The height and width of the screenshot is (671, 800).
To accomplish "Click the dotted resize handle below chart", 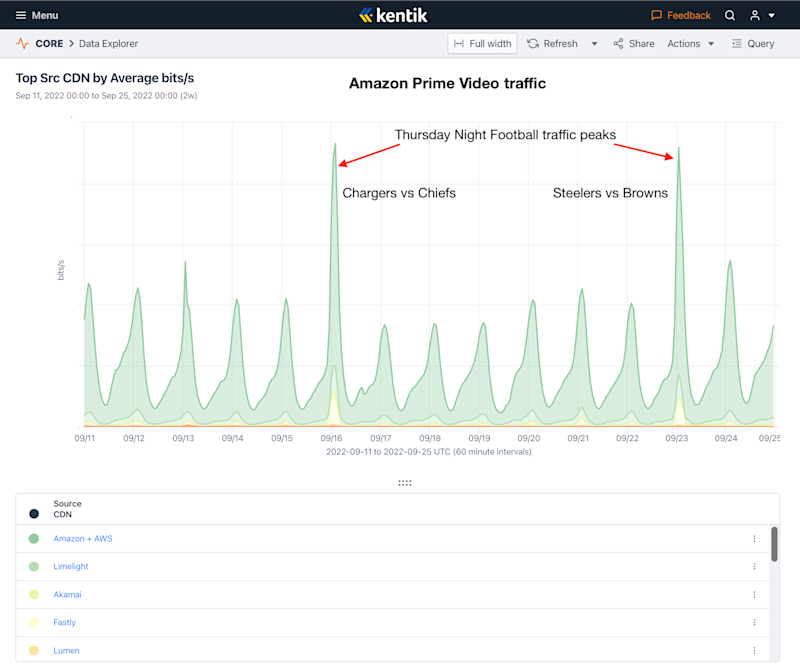I will click(x=405, y=483).
